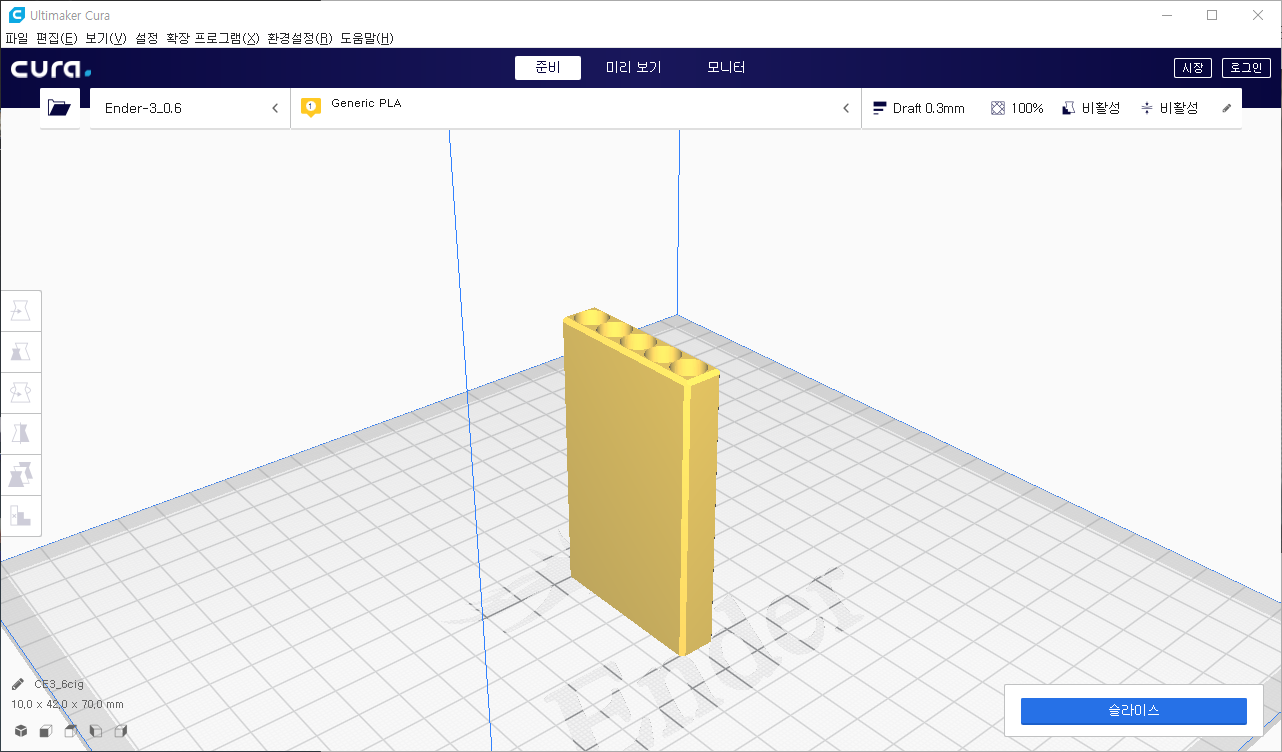Viewport: 1282px width, 752px height.
Task: Open the 파일 menu
Action: coord(17,38)
